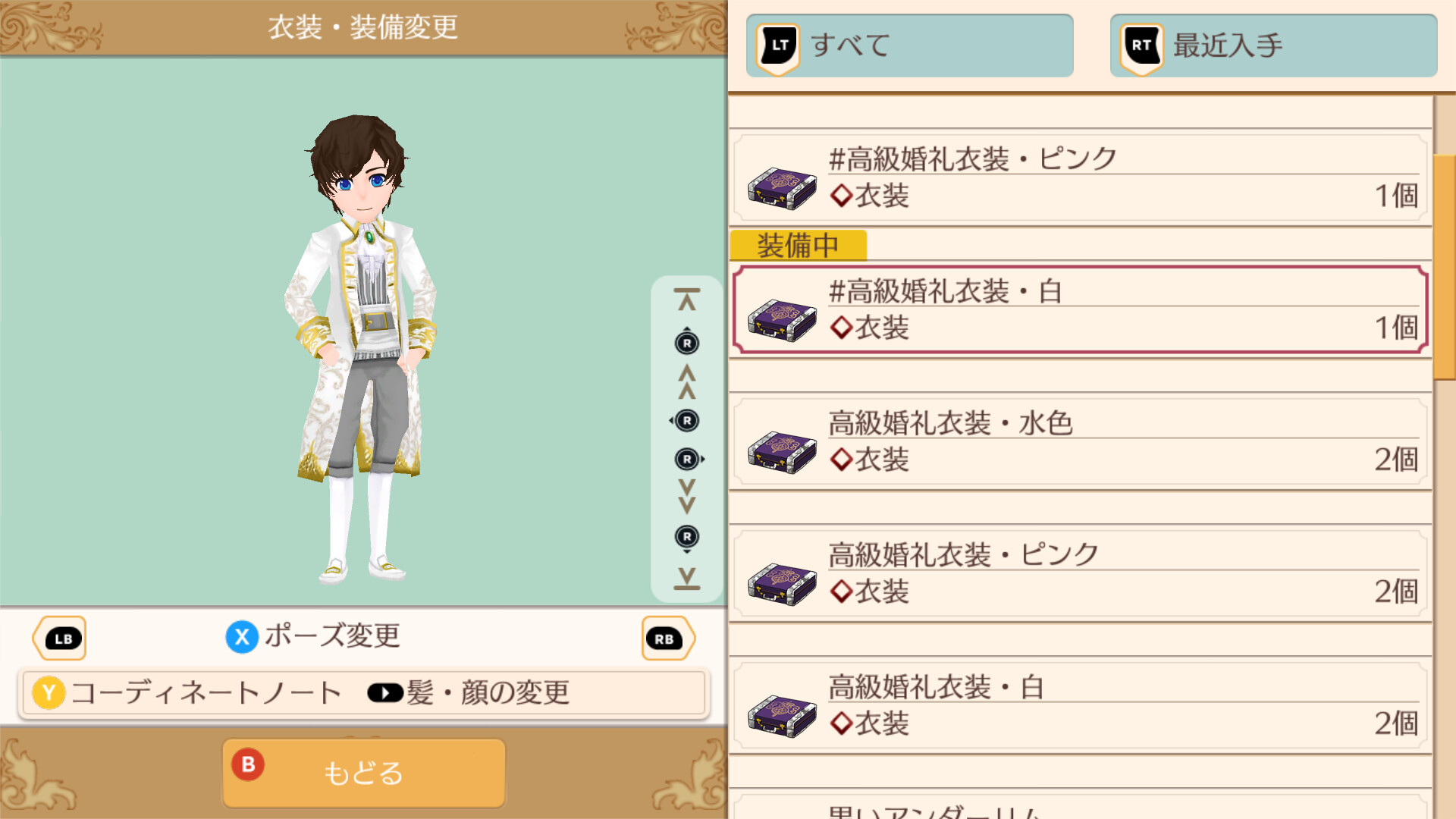Screen dimensions: 1456x819
Task: Choose 高級婚礼衣装・白 with 2個
Action: (1081, 706)
